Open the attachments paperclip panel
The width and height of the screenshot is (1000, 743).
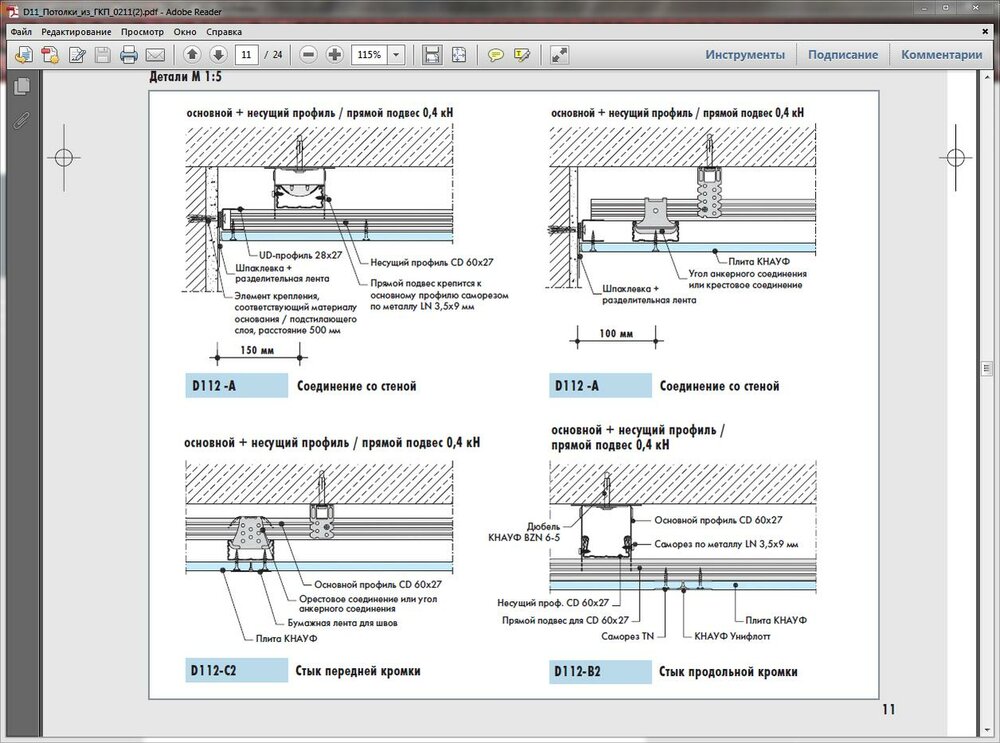(x=22, y=121)
